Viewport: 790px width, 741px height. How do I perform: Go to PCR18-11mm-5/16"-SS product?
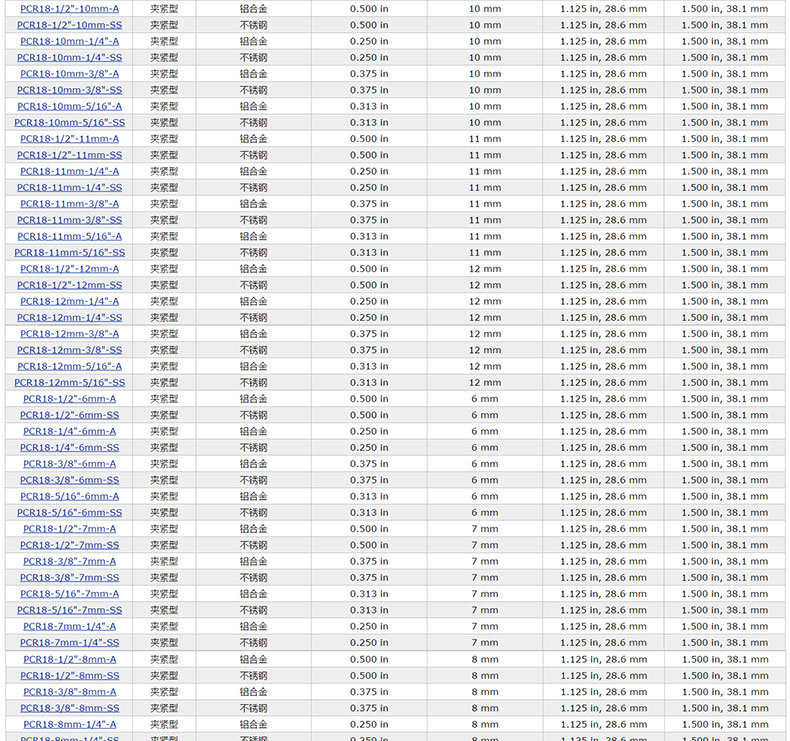[x=69, y=253]
